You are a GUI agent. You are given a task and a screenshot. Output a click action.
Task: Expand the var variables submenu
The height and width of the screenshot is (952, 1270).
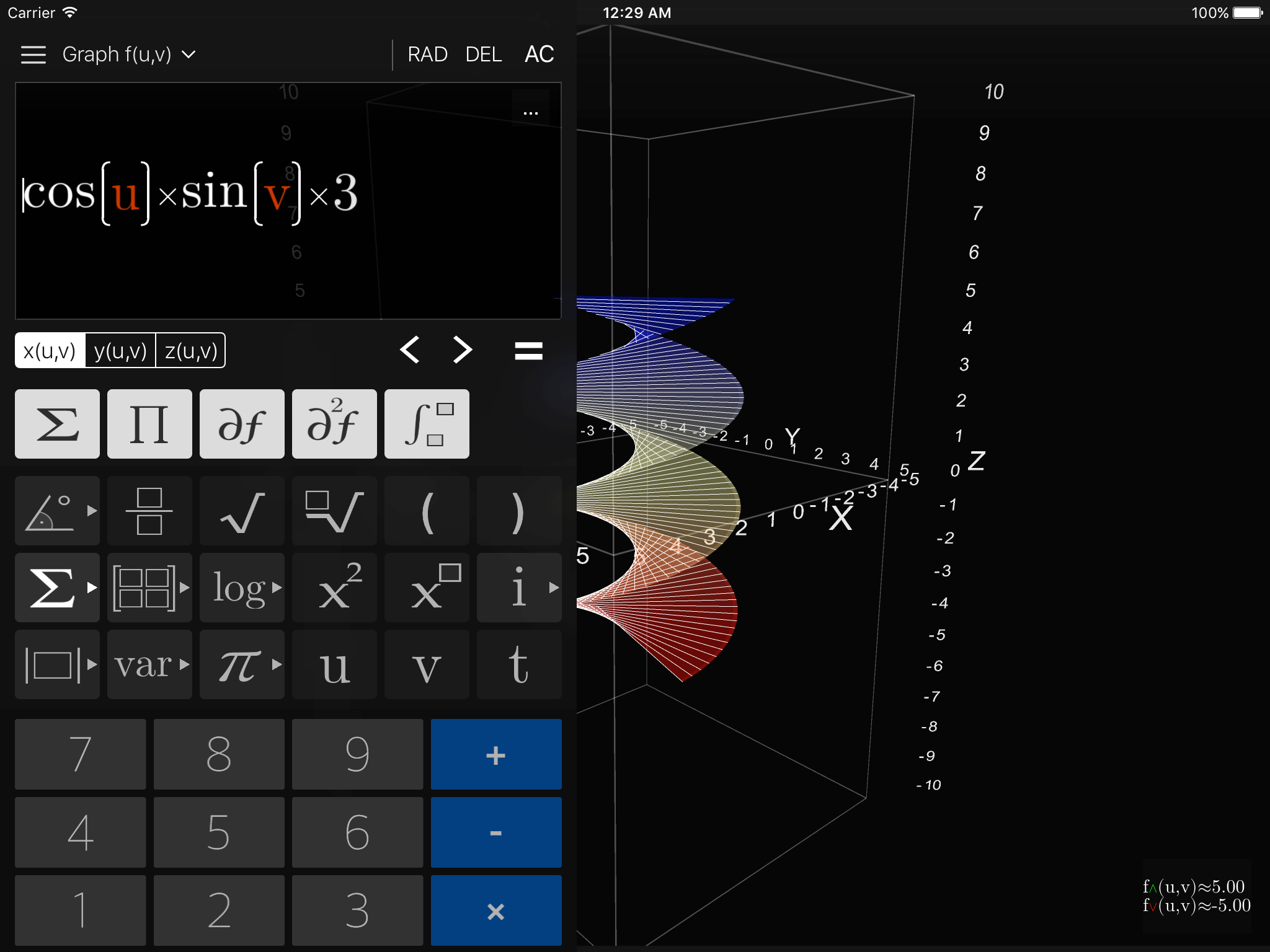tap(149, 664)
